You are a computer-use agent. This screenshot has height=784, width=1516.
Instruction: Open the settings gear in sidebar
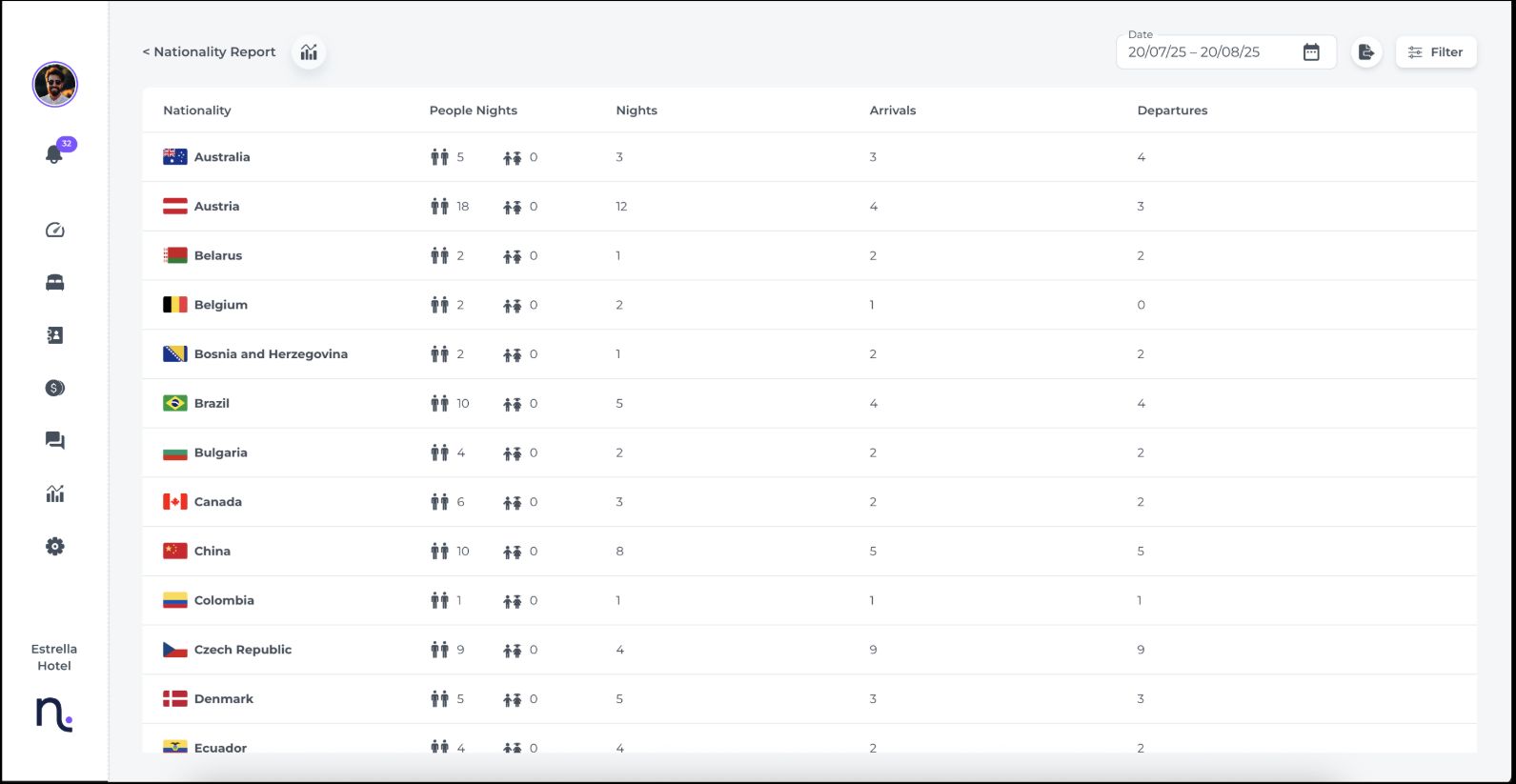[x=55, y=547]
